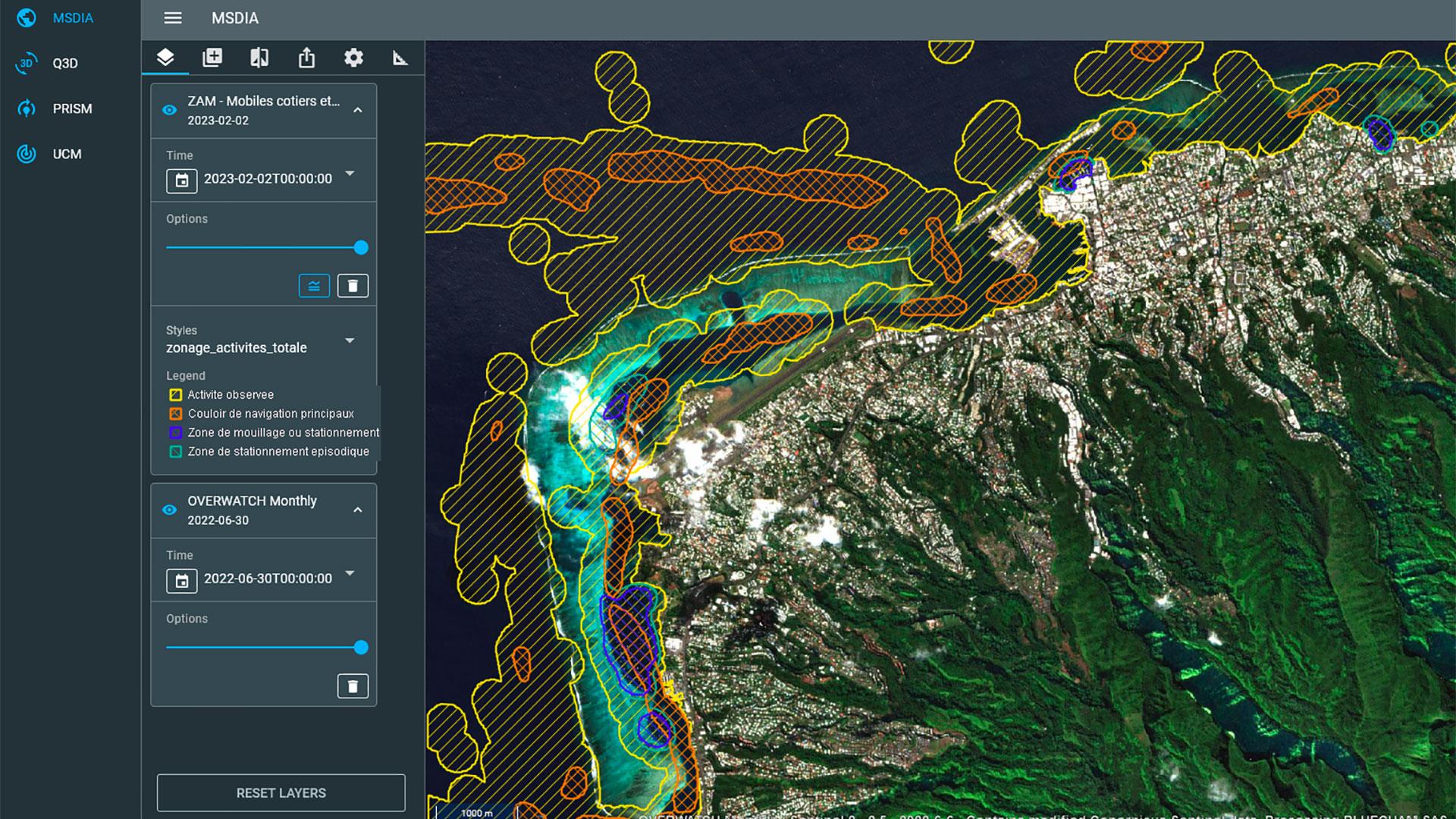Toggle the ZAM layer styles/legend button
Screen dimensions: 1456x819
click(x=314, y=286)
